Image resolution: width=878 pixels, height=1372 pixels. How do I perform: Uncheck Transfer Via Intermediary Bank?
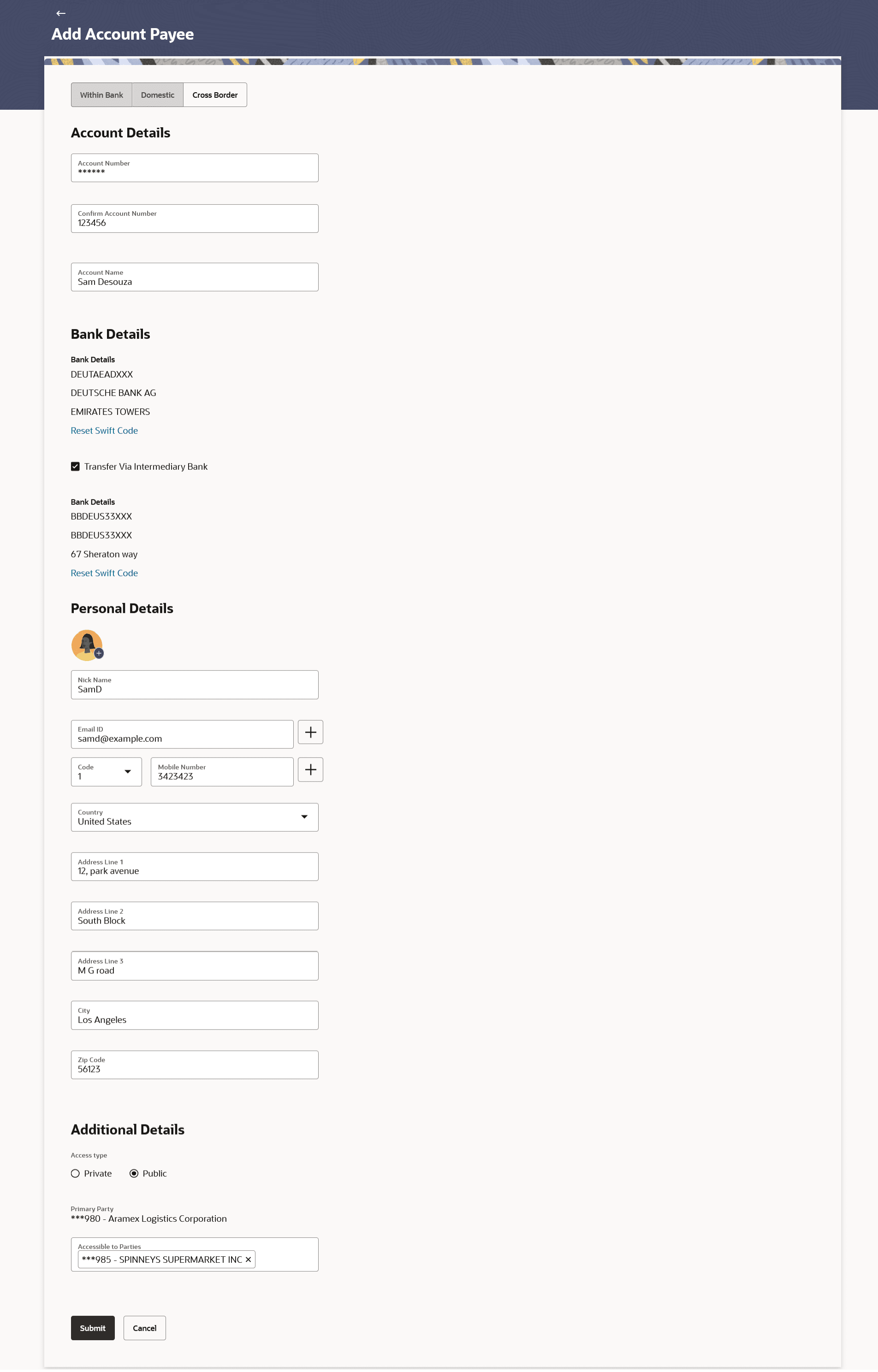coord(75,467)
